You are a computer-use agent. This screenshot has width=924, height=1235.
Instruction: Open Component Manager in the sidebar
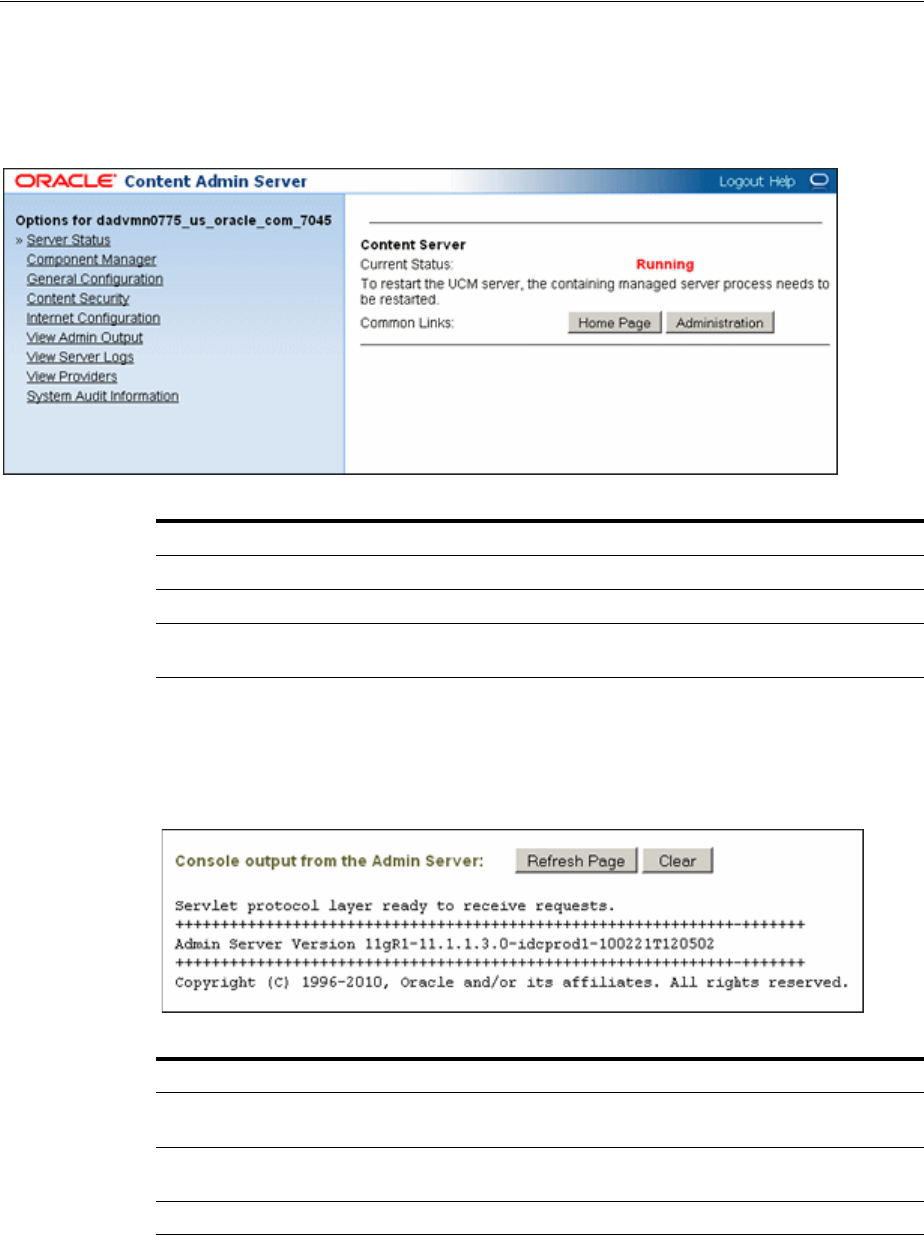point(91,260)
